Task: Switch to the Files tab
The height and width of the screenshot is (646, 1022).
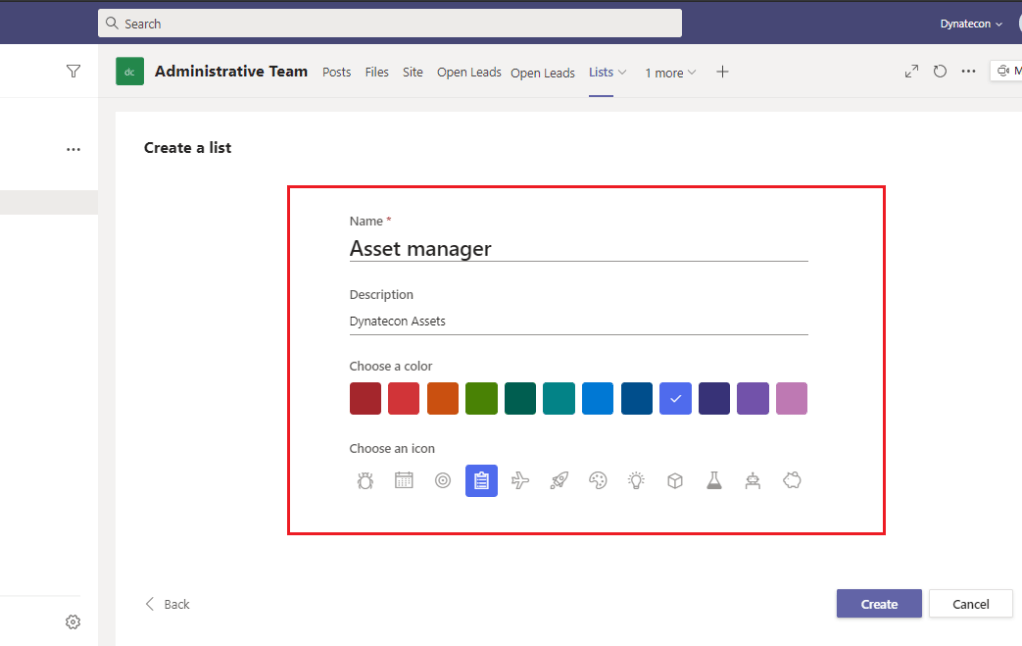Action: [x=377, y=72]
